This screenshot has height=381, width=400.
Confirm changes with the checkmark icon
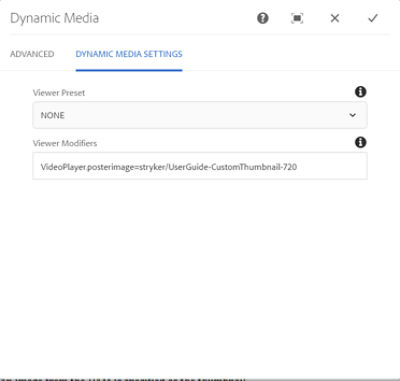(373, 18)
